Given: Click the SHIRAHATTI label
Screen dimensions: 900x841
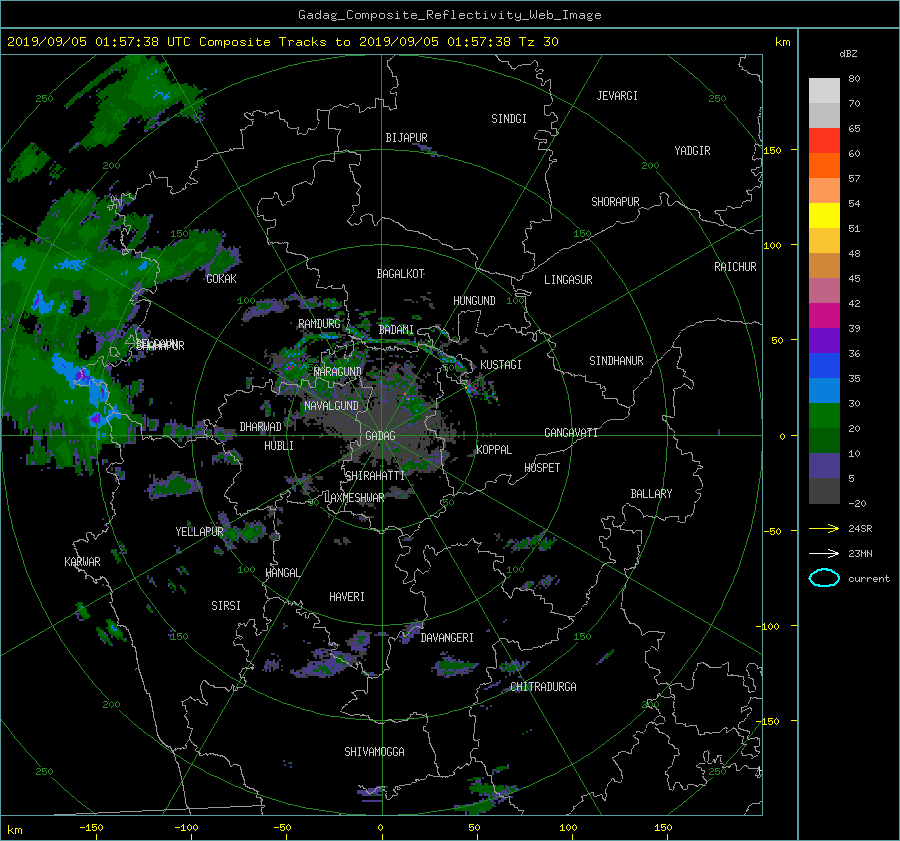Looking at the screenshot, I should [375, 476].
